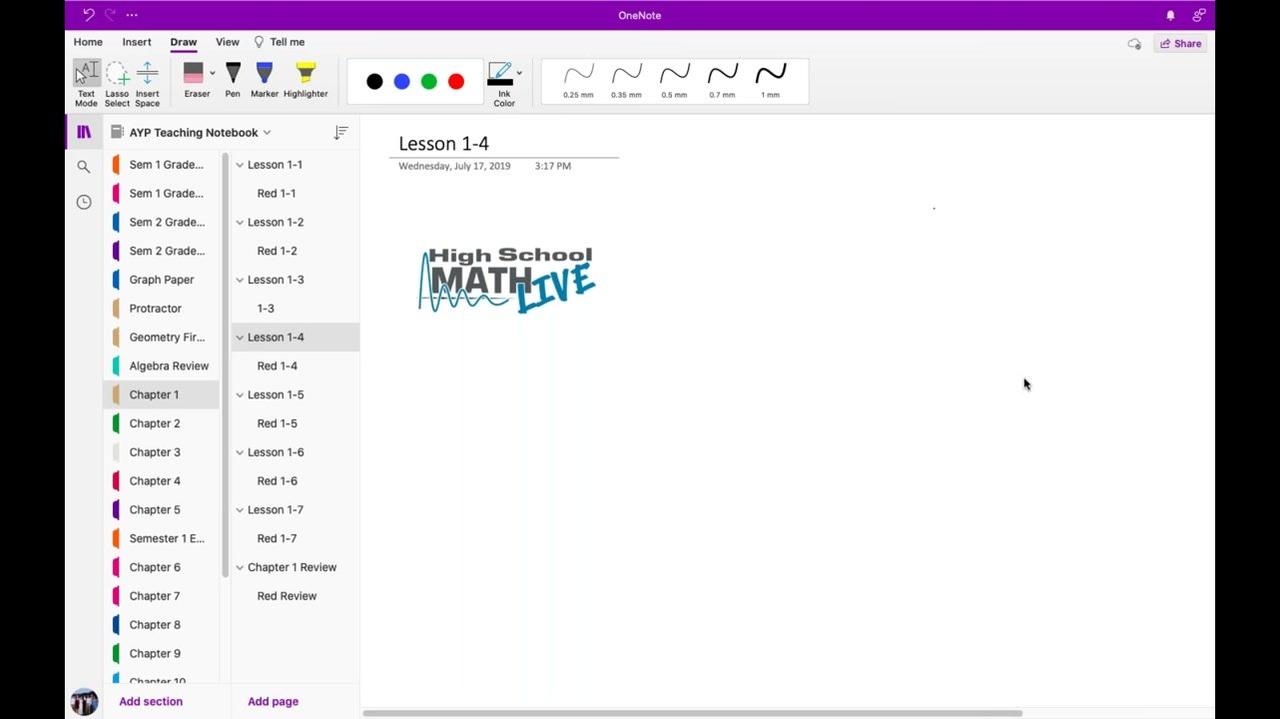1280x719 pixels.
Task: Select 0.7 mm stroke thickness
Action: click(722, 81)
